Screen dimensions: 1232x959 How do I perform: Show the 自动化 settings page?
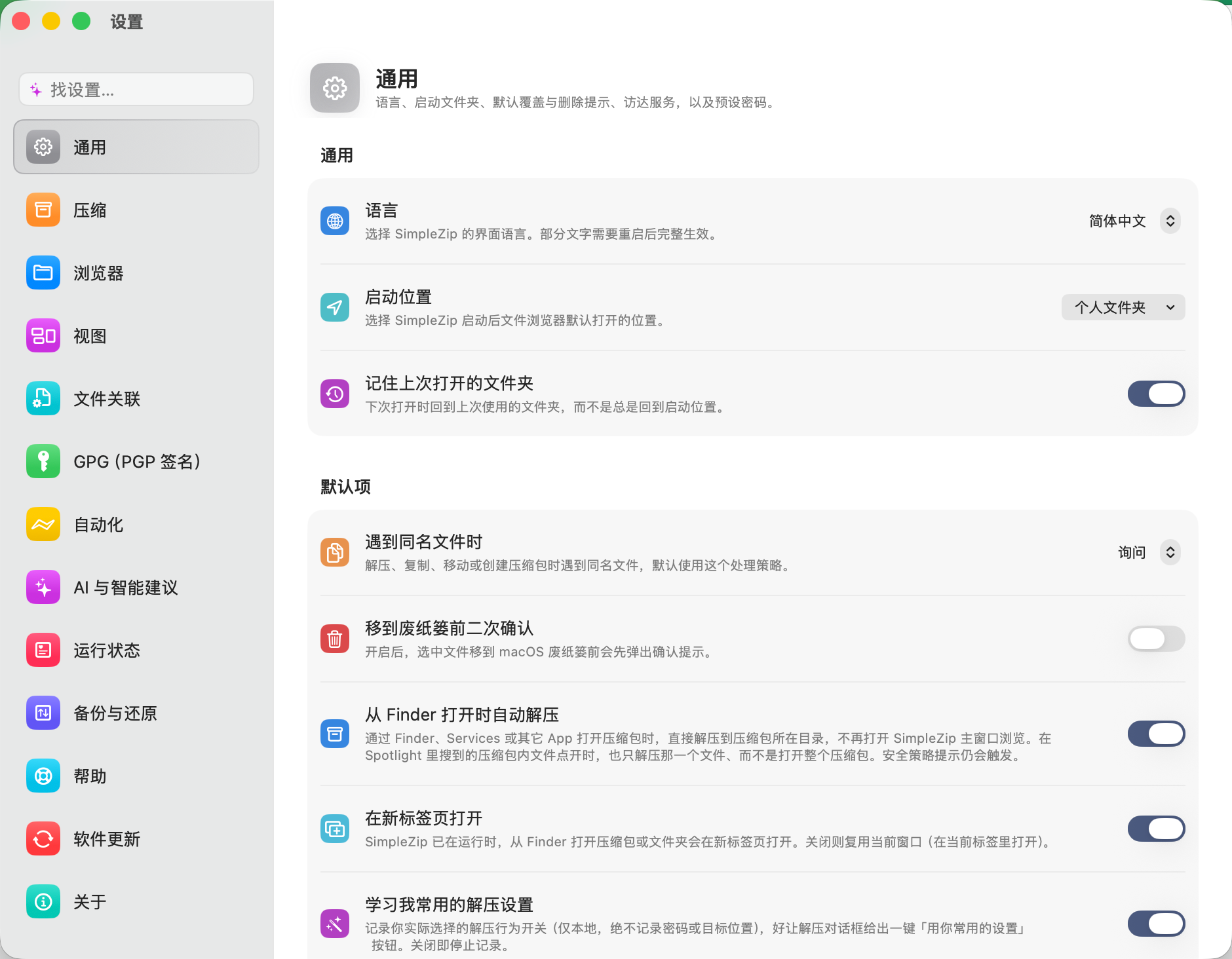136,524
